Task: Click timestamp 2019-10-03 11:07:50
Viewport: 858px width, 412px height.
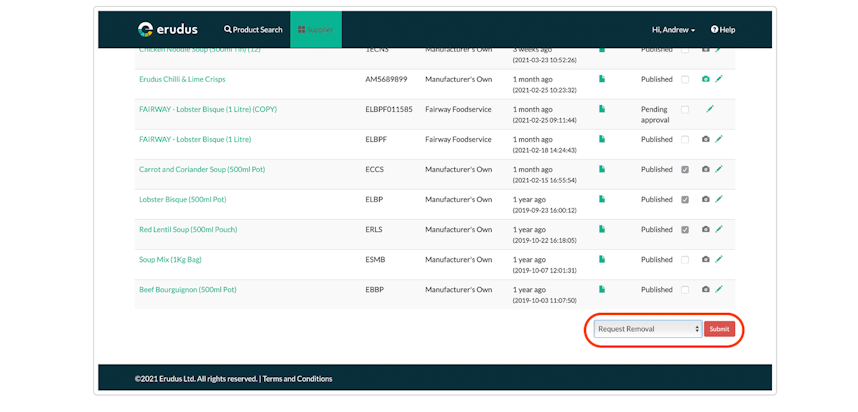Action: click(x=544, y=300)
